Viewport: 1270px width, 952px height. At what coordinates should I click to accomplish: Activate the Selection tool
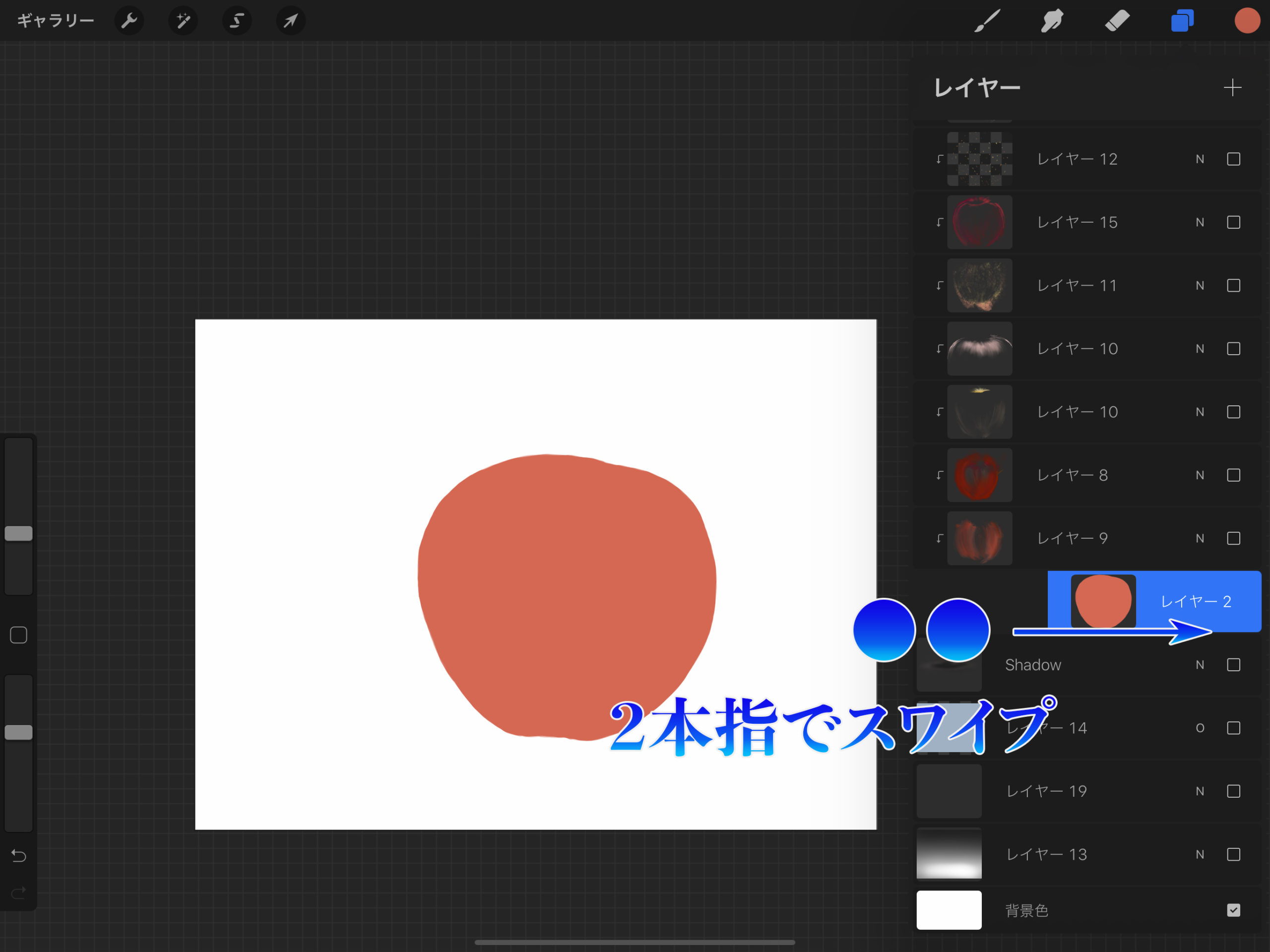[x=237, y=21]
